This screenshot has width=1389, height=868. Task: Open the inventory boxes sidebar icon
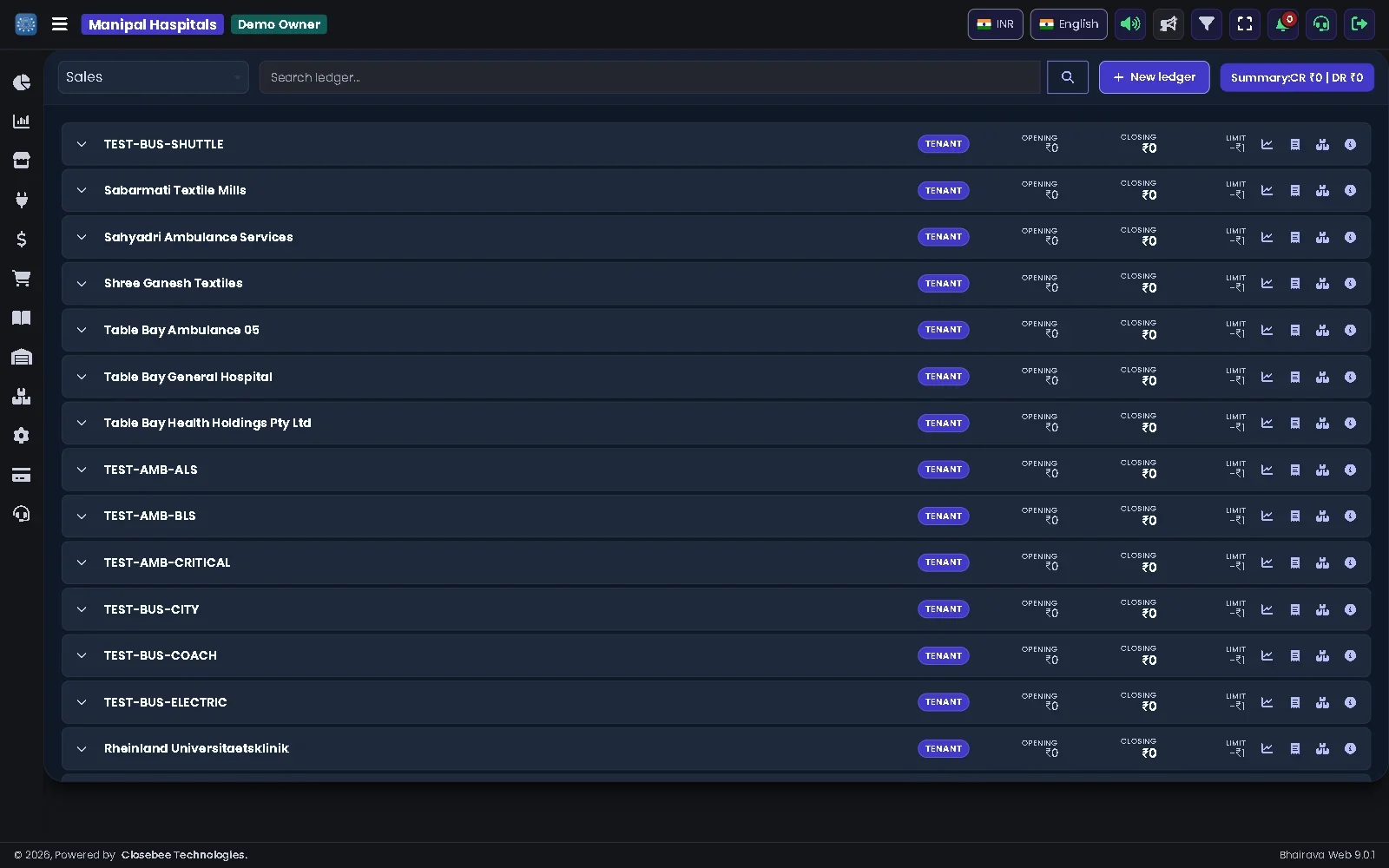click(x=22, y=397)
